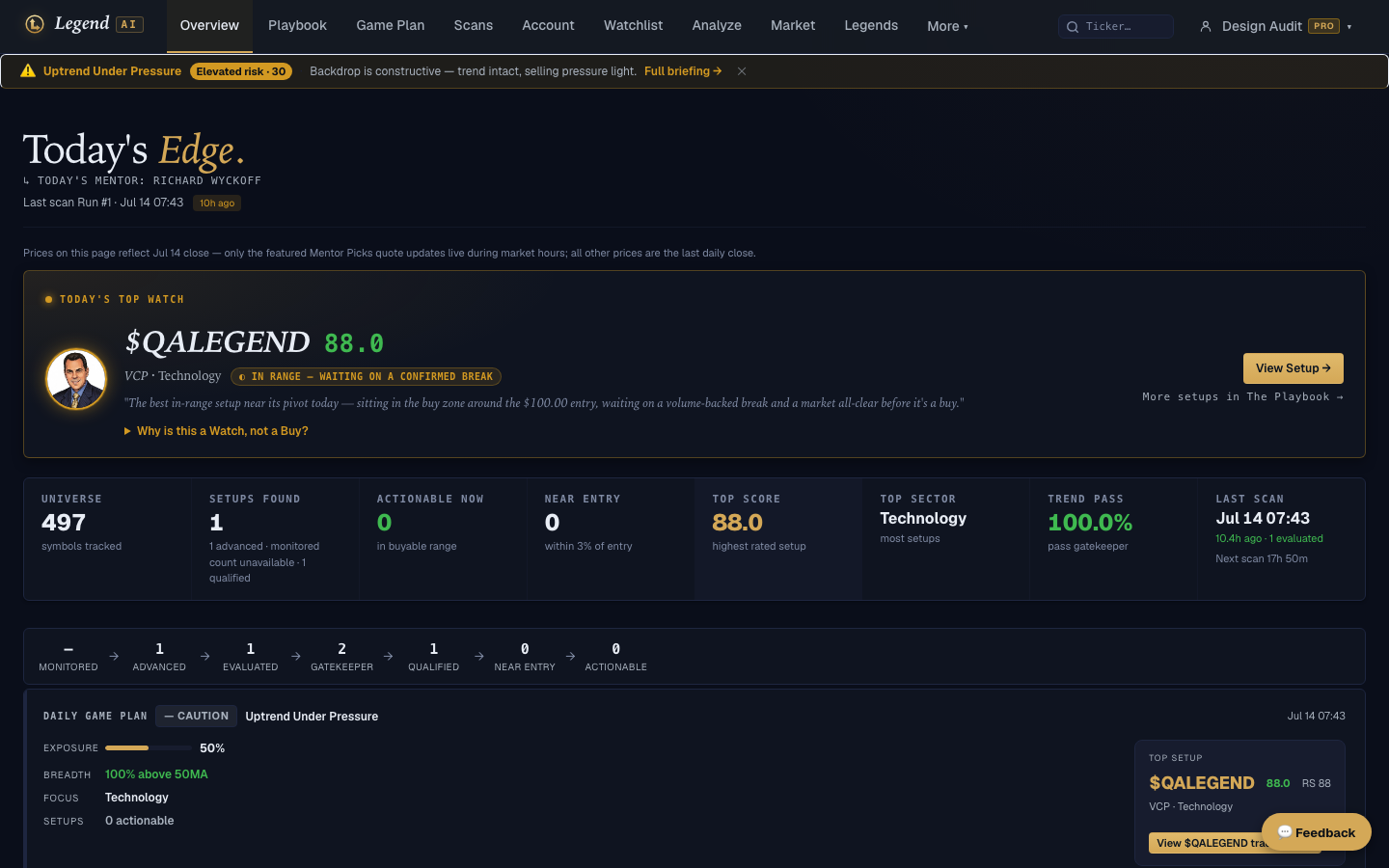Click the 'In range — waiting on a confirmed break' badge
Image resolution: width=1389 pixels, height=868 pixels.
pos(366,377)
